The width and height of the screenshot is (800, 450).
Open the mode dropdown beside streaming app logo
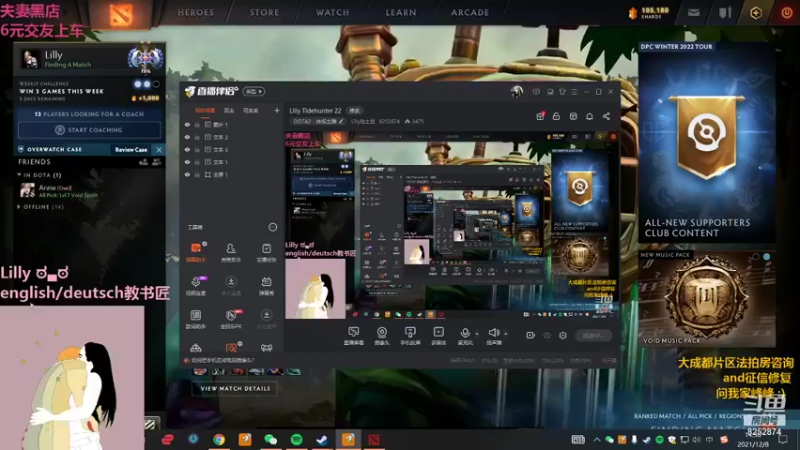(x=254, y=91)
